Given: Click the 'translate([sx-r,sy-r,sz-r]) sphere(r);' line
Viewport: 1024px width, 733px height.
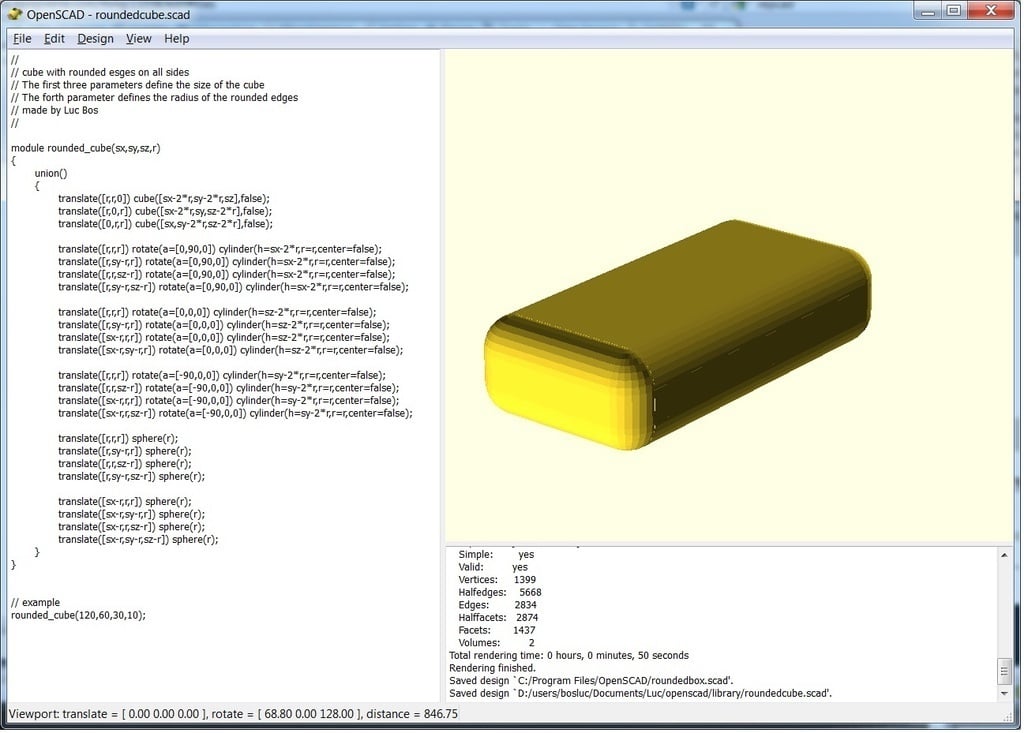Looking at the screenshot, I should [138, 539].
